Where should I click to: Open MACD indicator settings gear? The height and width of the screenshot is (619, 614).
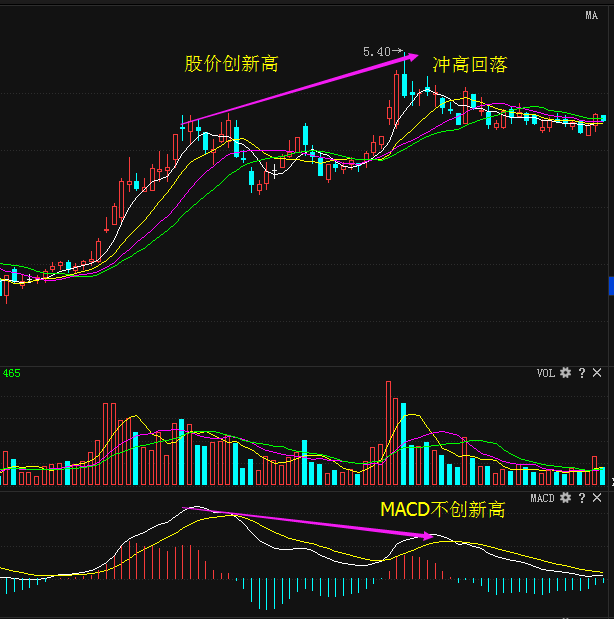point(565,498)
